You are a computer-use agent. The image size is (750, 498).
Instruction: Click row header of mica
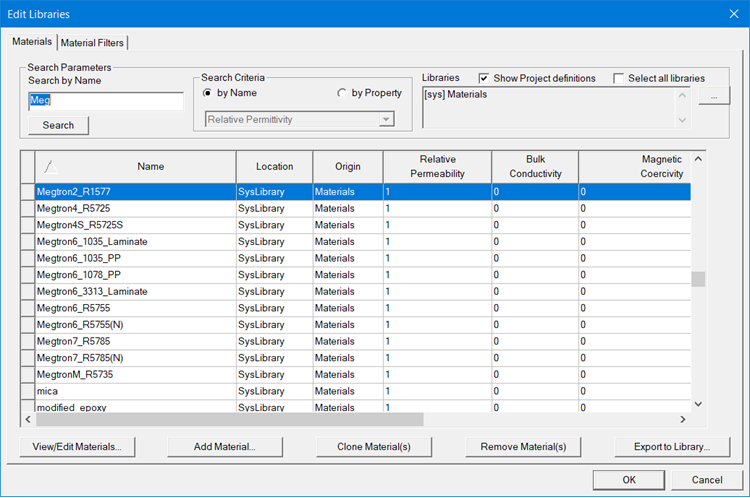(28, 391)
